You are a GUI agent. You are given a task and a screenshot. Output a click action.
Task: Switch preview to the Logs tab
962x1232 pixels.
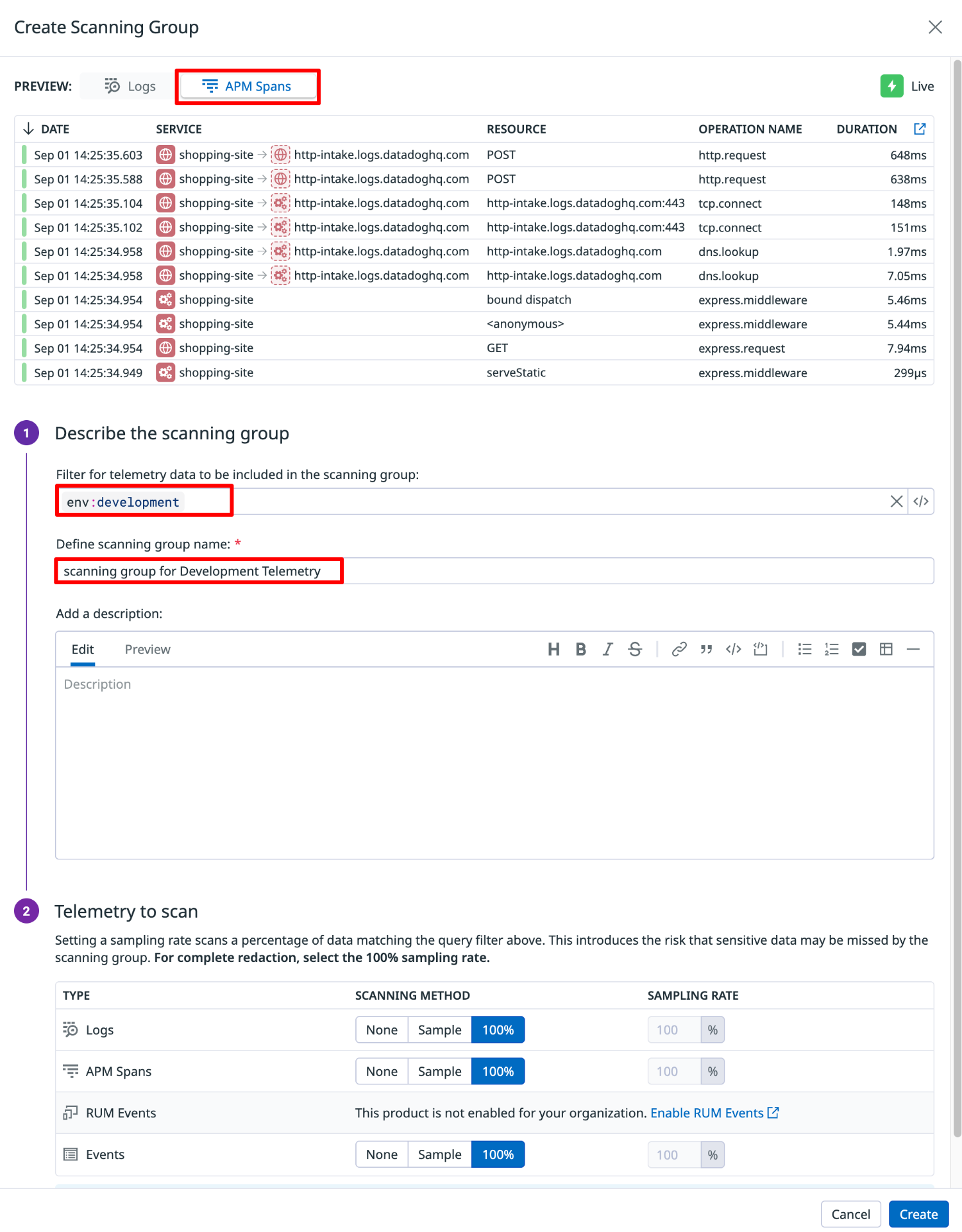pyautogui.click(x=130, y=86)
